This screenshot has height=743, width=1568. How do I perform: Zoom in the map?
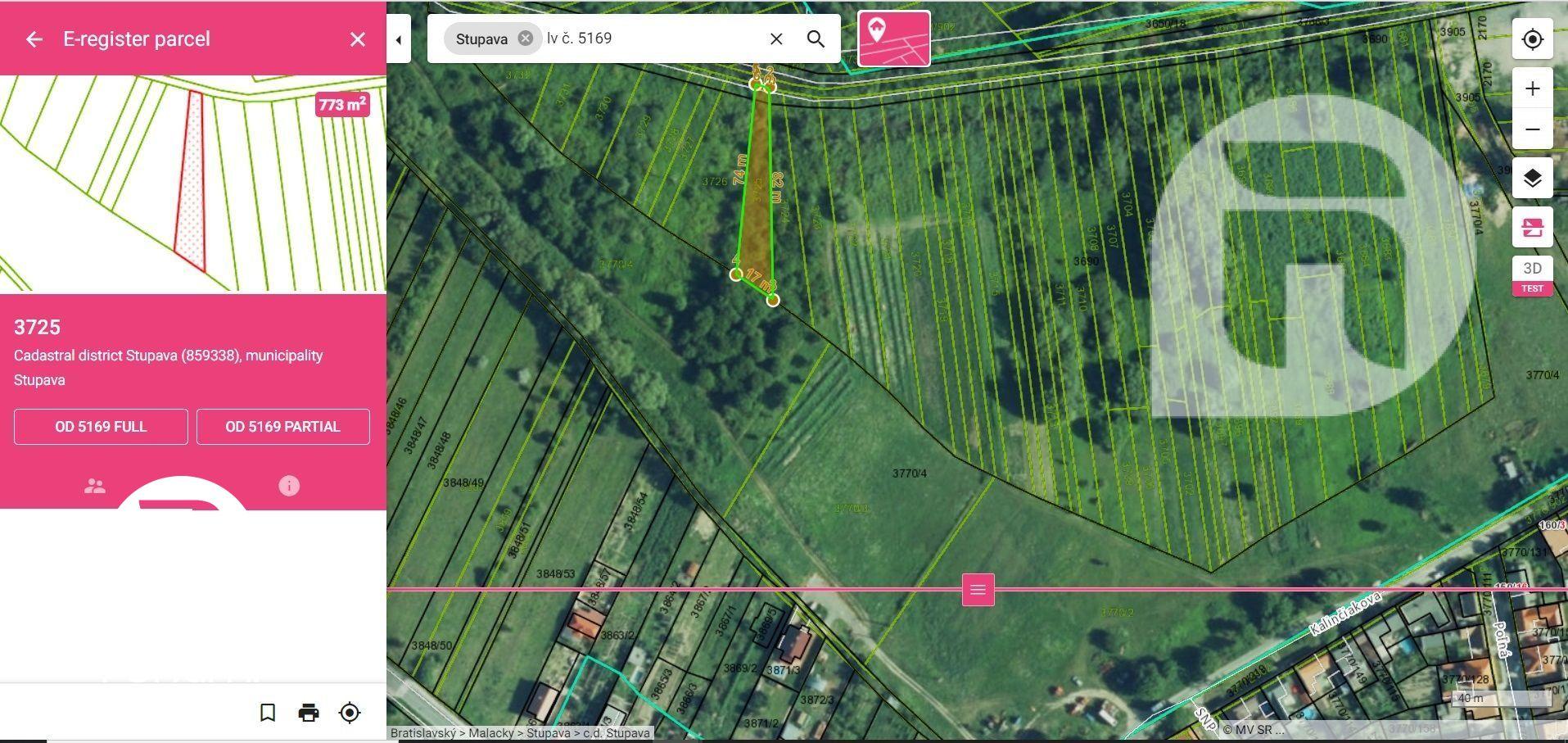pyautogui.click(x=1532, y=88)
